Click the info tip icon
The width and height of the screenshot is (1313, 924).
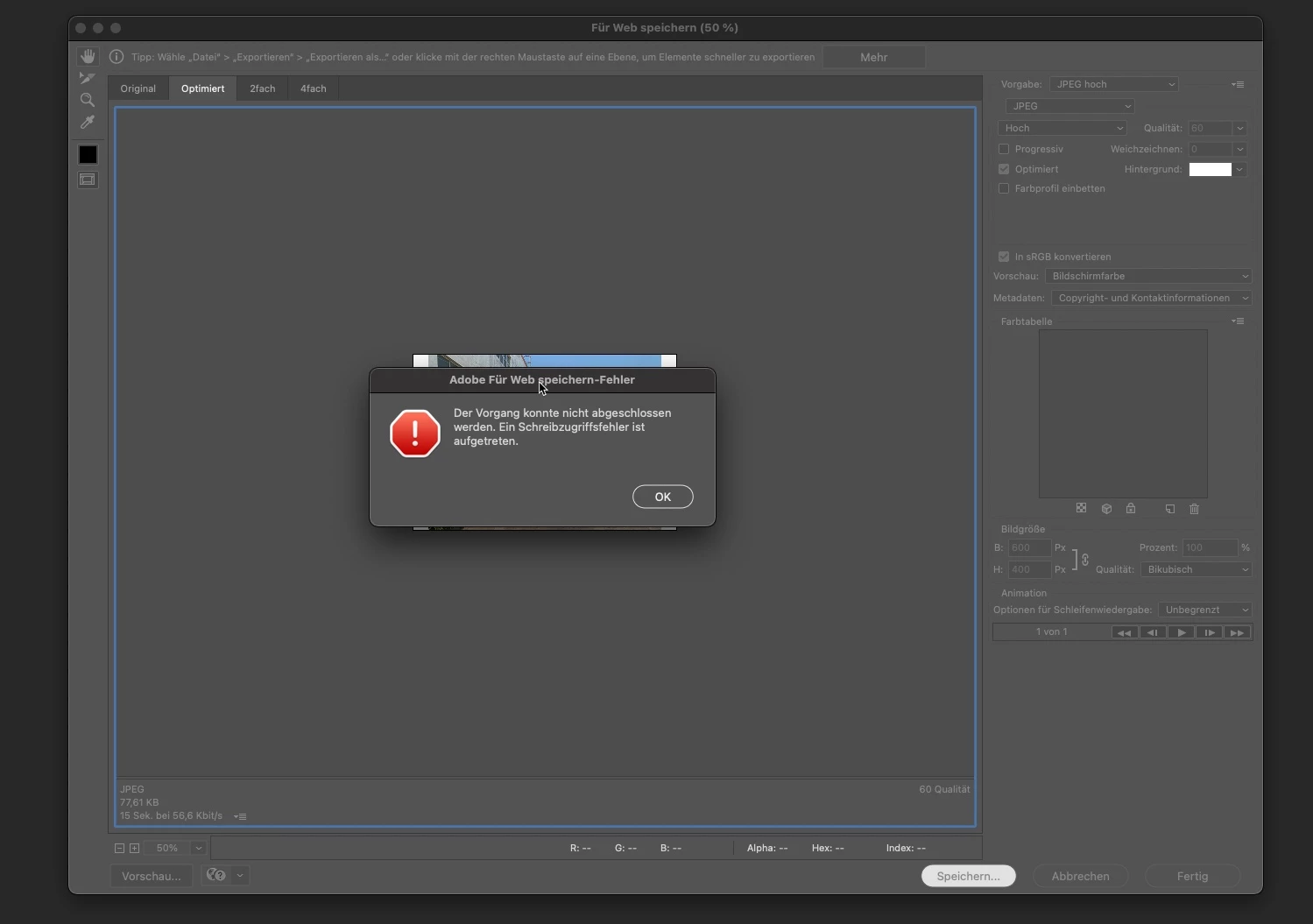(116, 57)
